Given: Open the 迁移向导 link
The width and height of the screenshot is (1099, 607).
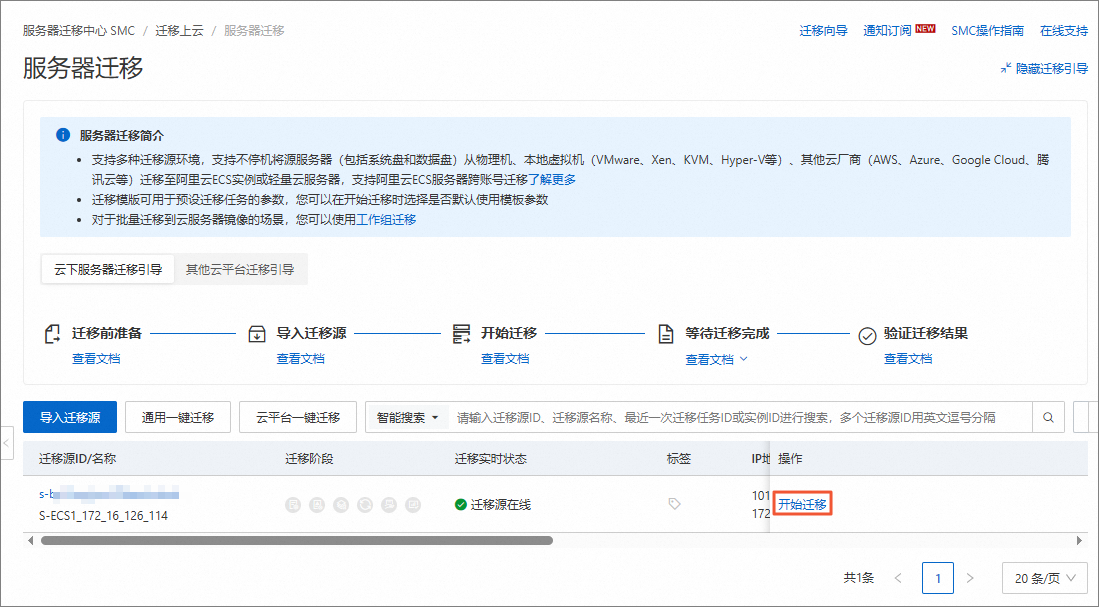Looking at the screenshot, I should (824, 31).
